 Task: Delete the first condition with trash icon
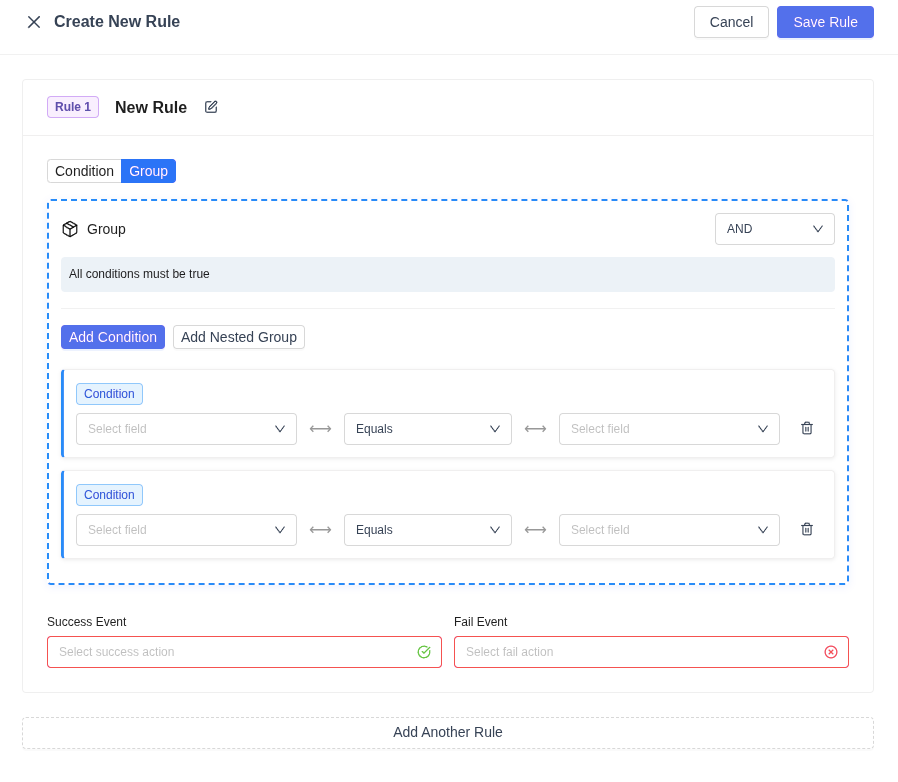(x=807, y=428)
